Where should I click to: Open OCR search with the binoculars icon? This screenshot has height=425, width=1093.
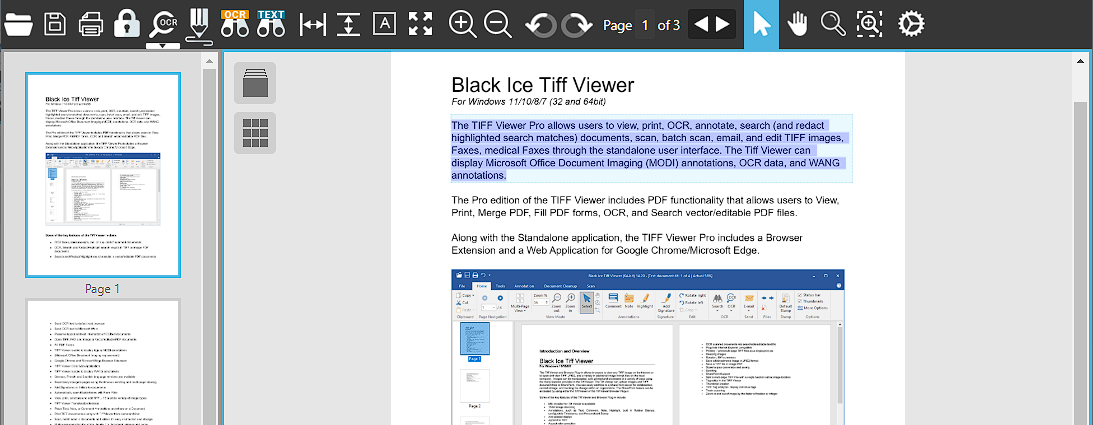click(234, 24)
